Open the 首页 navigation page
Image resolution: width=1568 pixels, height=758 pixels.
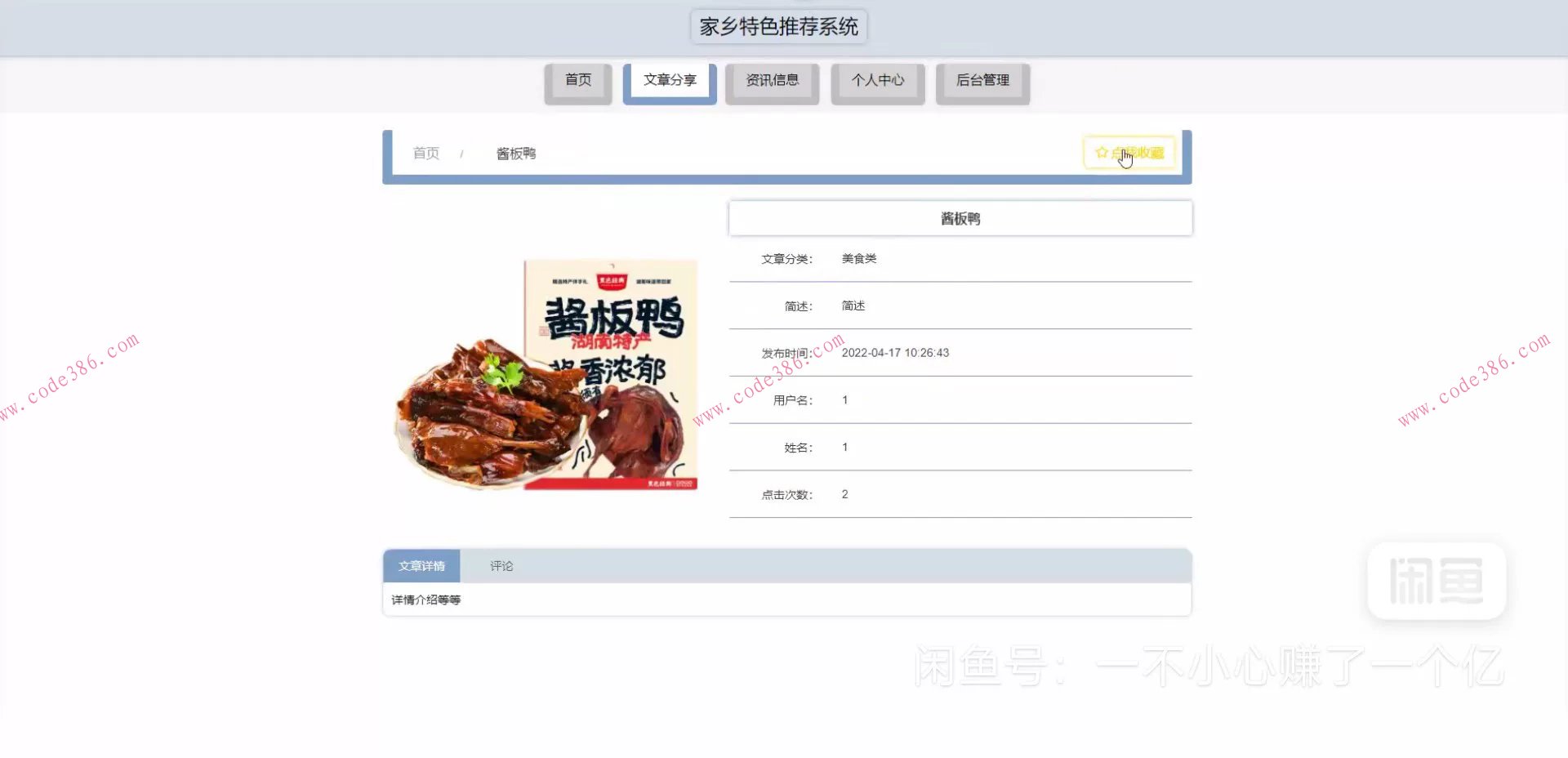[x=577, y=80]
